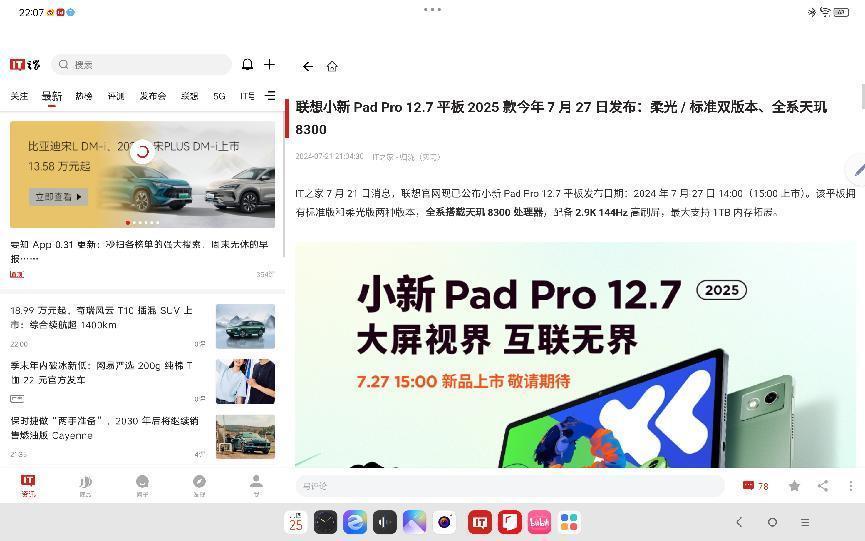Open the split-screen handle at top center
The image size is (865, 541).
(x=432, y=9)
